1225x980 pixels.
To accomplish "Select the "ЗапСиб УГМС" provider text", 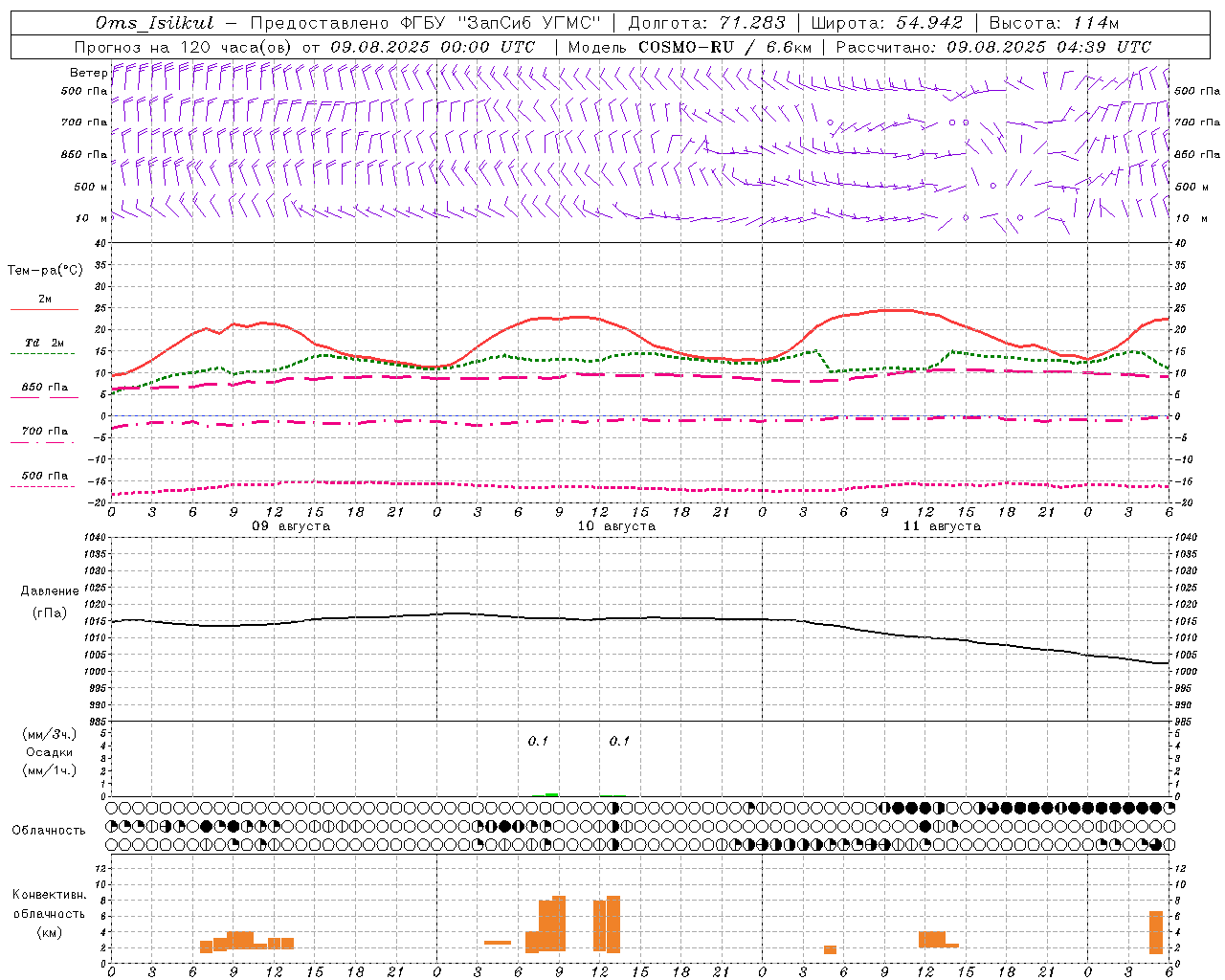I will point(528,23).
